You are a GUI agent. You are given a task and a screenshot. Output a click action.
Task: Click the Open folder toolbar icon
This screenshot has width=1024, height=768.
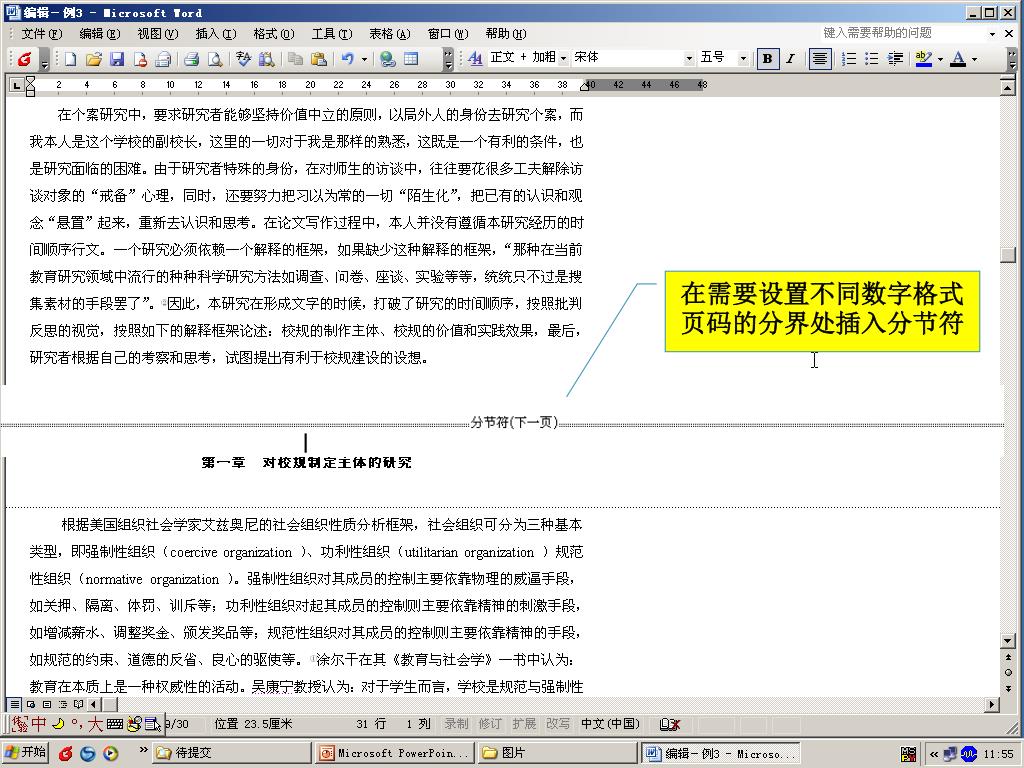pyautogui.click(x=93, y=59)
